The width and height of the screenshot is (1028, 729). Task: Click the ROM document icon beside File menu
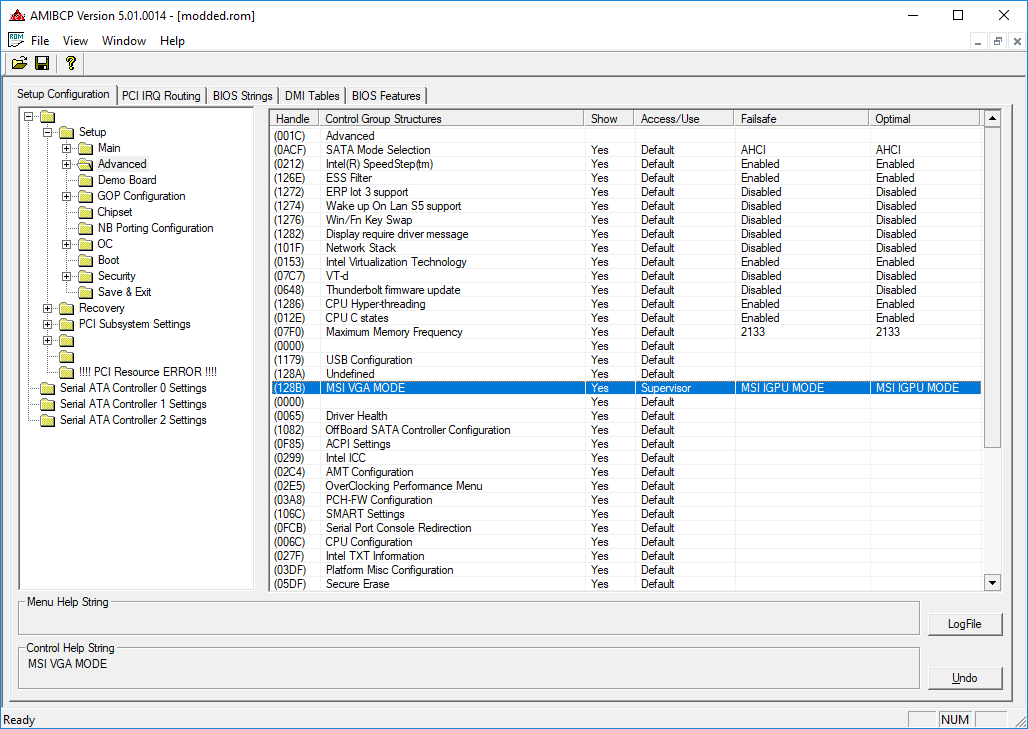16,41
